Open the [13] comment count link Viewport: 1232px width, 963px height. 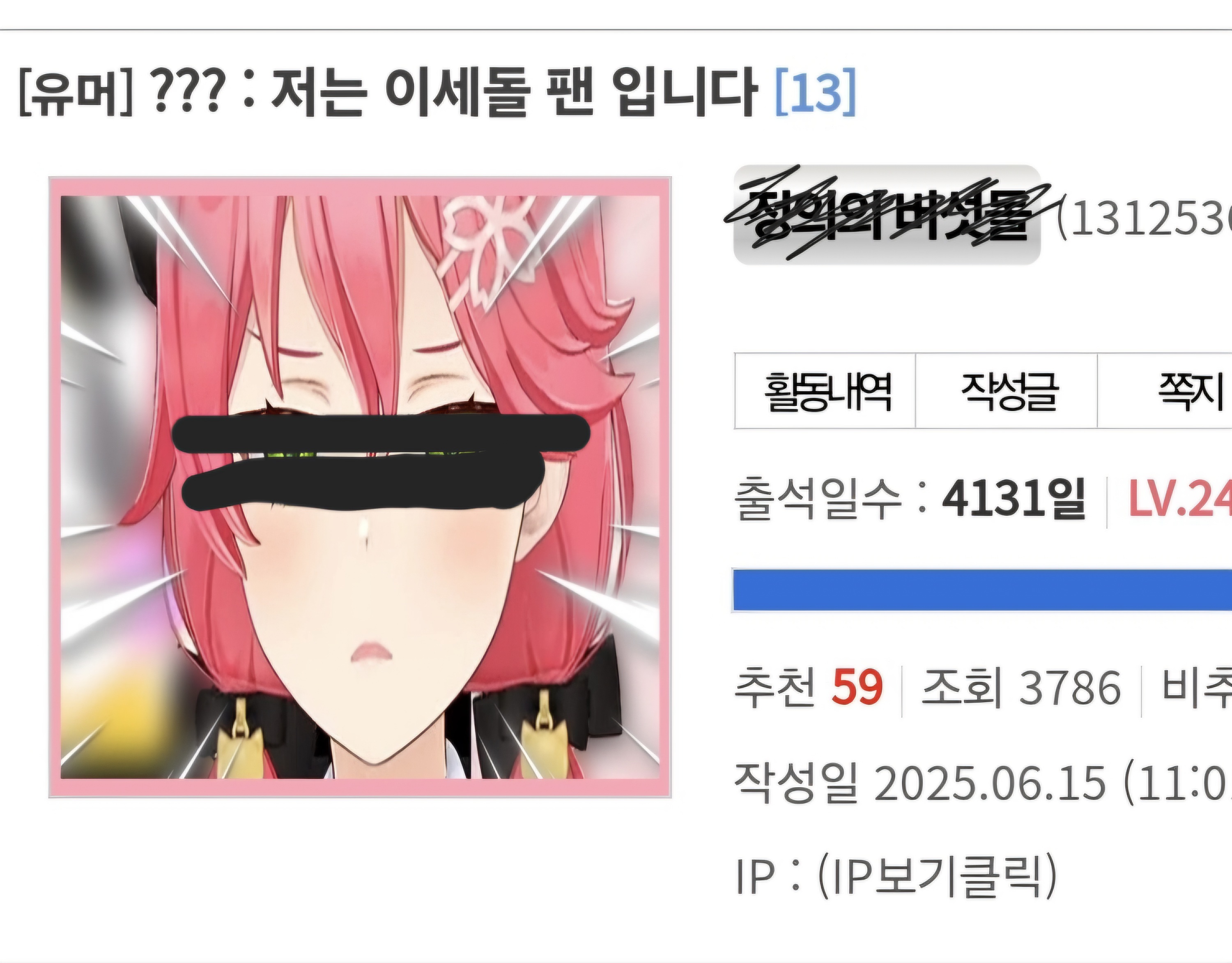pyautogui.click(x=816, y=92)
